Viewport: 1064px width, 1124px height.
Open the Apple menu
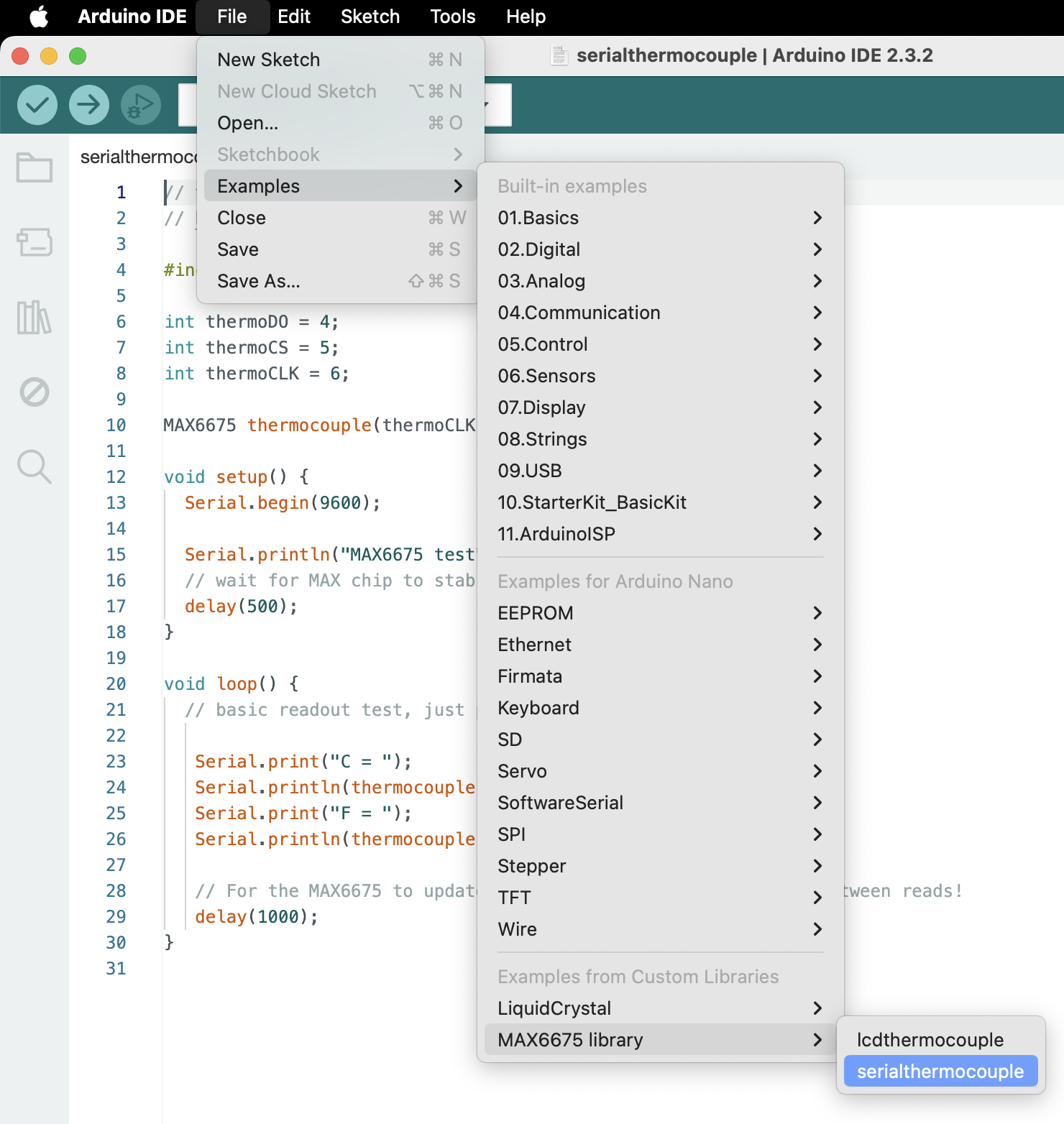(x=39, y=17)
